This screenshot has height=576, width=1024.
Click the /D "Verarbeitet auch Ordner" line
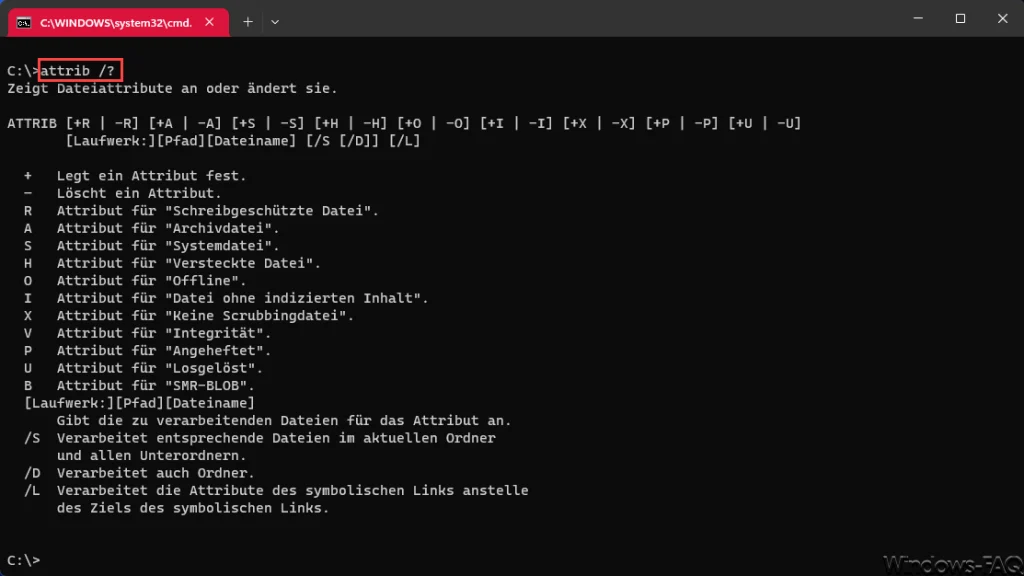(139, 473)
